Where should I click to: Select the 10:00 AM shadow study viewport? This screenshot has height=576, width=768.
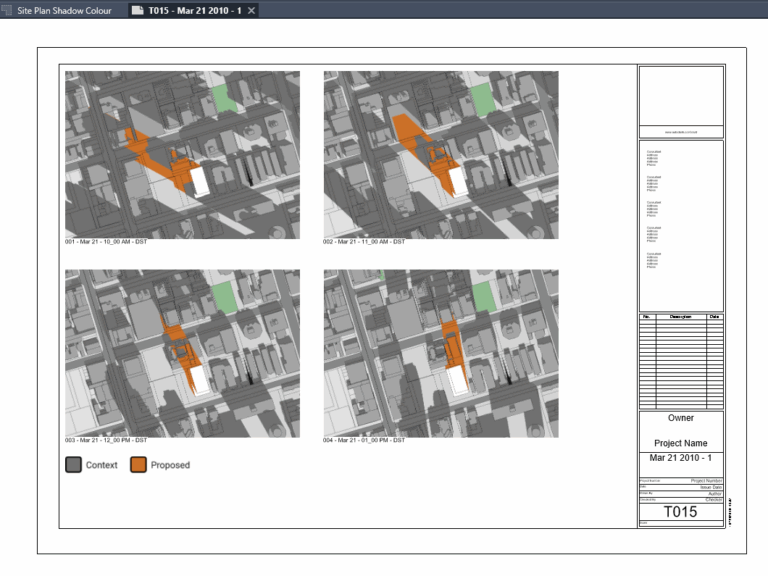pyautogui.click(x=182, y=154)
